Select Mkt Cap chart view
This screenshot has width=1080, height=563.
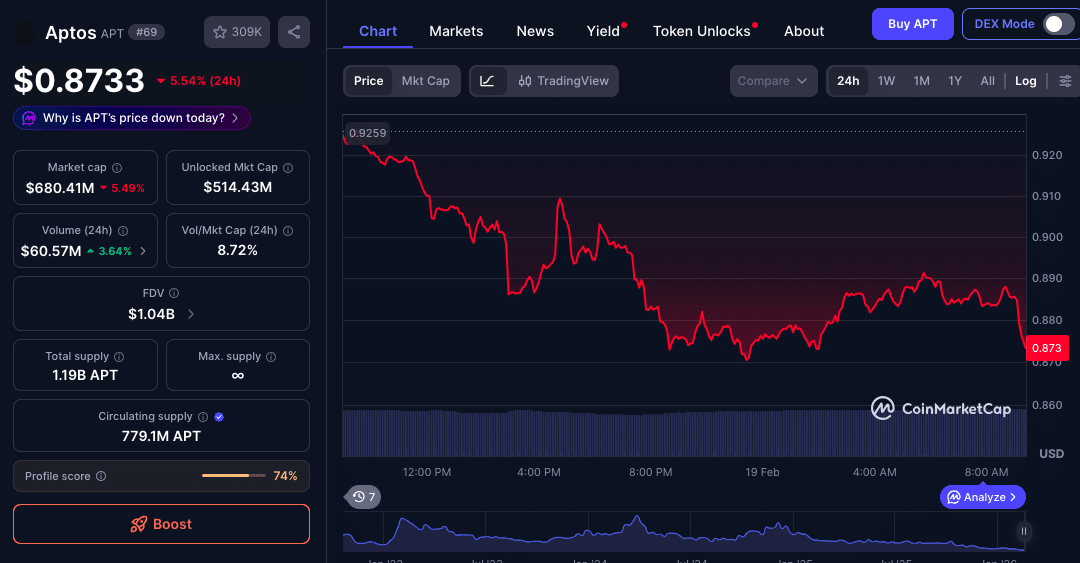pyautogui.click(x=426, y=81)
